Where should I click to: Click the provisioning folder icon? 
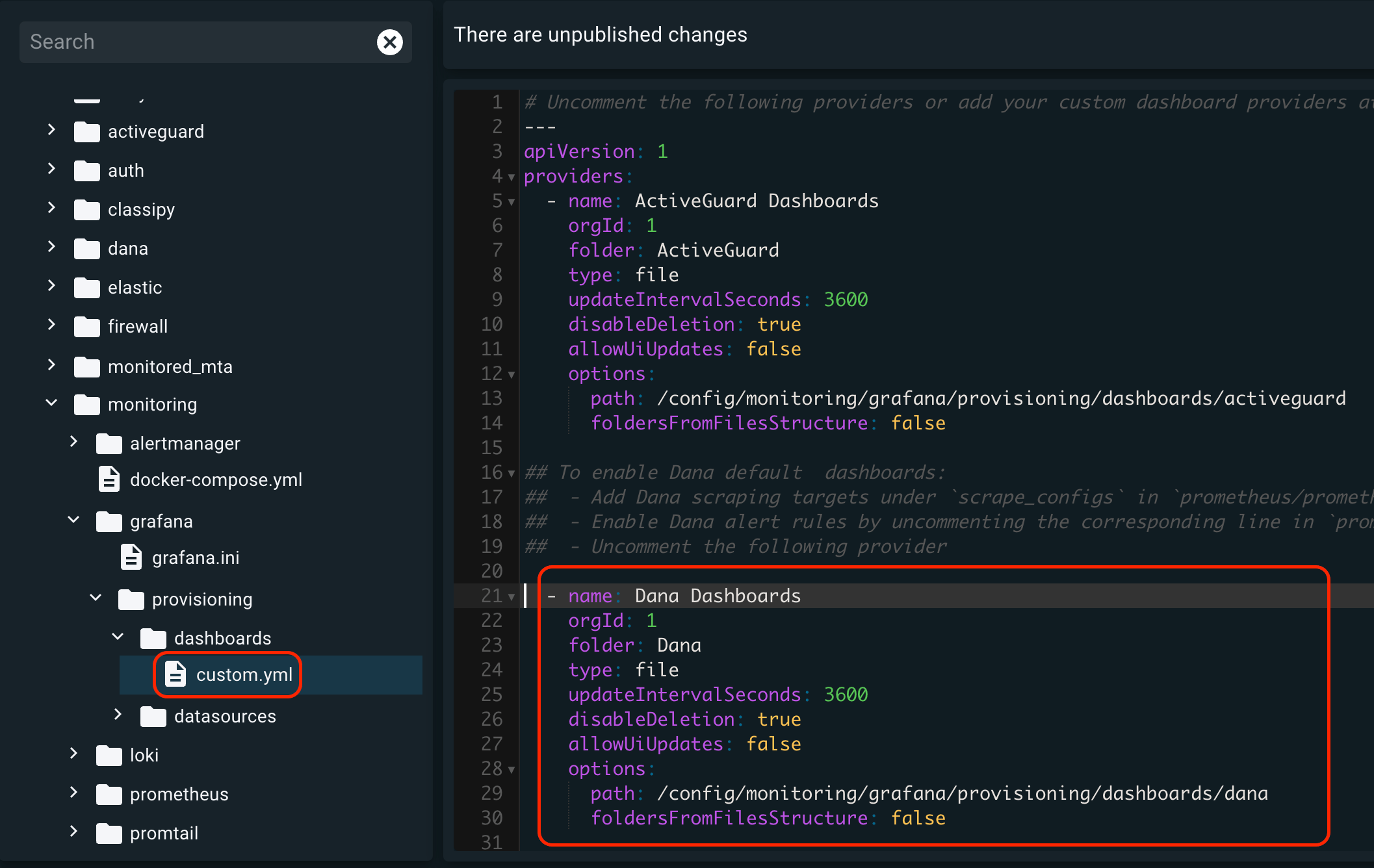pyautogui.click(x=131, y=600)
